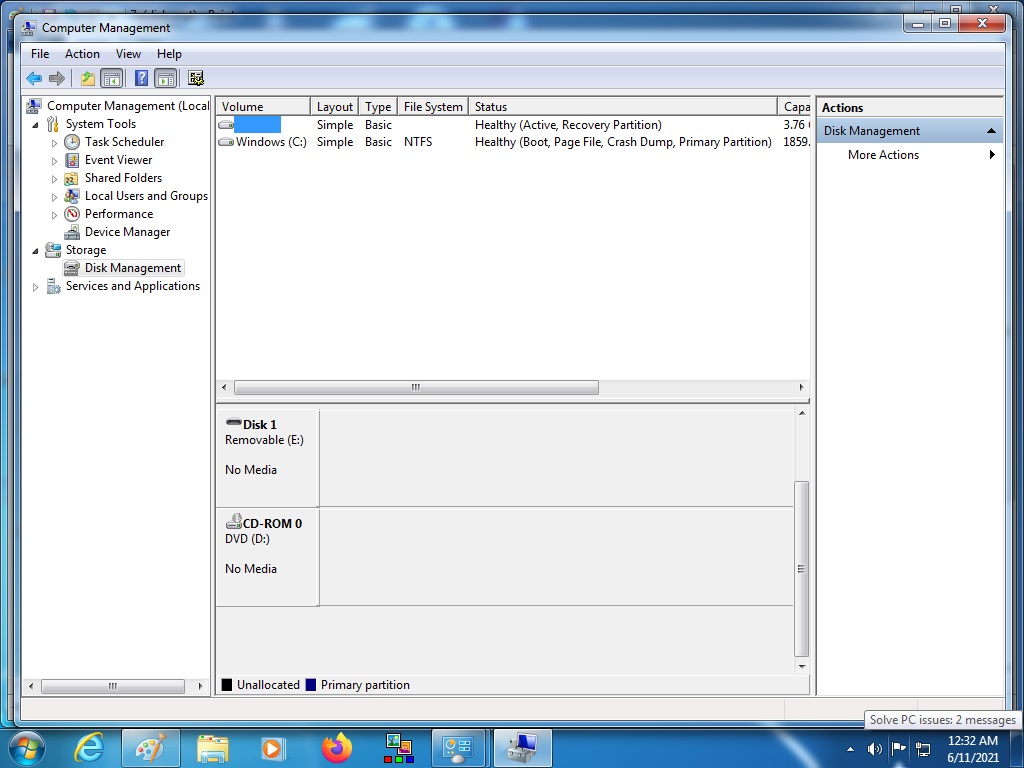The width and height of the screenshot is (1024, 768).
Task: Expand the Event Viewer node arrow
Action: pos(54,161)
